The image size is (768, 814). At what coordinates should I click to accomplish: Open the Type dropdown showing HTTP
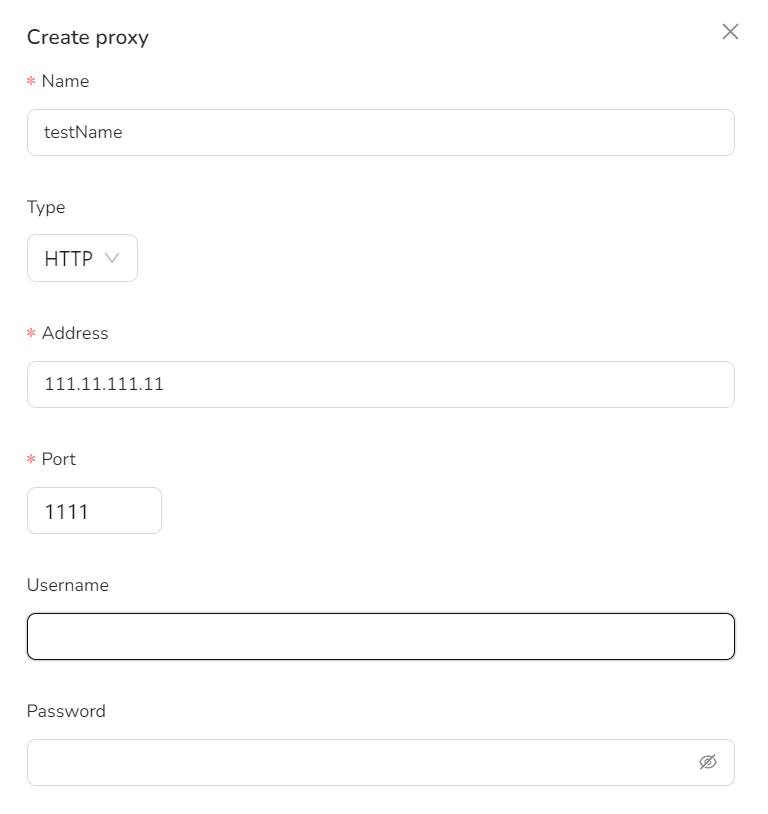(x=82, y=258)
